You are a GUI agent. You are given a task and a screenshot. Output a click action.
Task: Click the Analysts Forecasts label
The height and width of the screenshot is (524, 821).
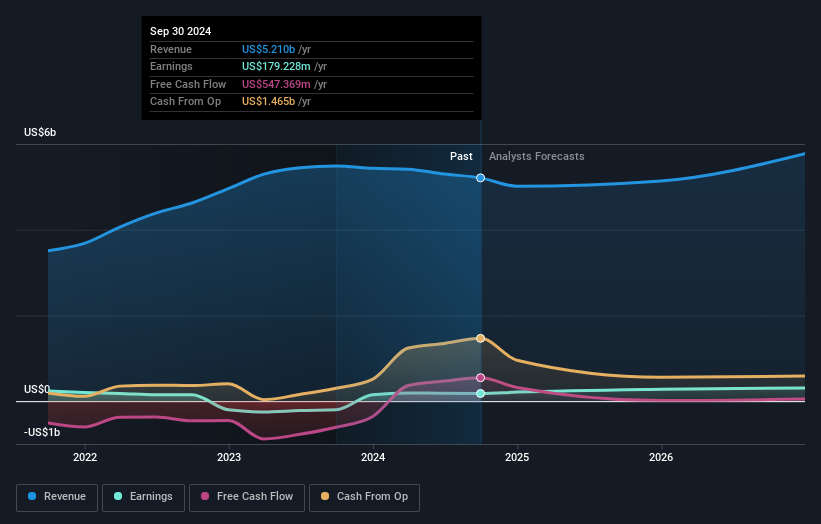537,156
